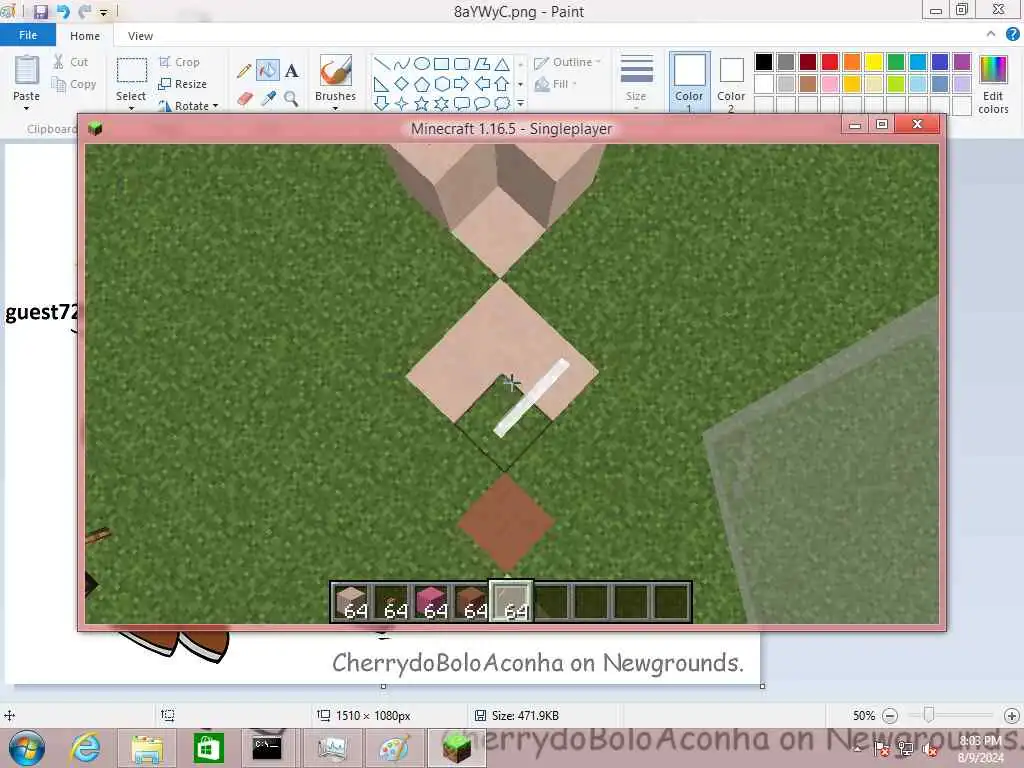The height and width of the screenshot is (768, 1024).
Task: Expand the Paste dropdown arrow
Action: 26,108
